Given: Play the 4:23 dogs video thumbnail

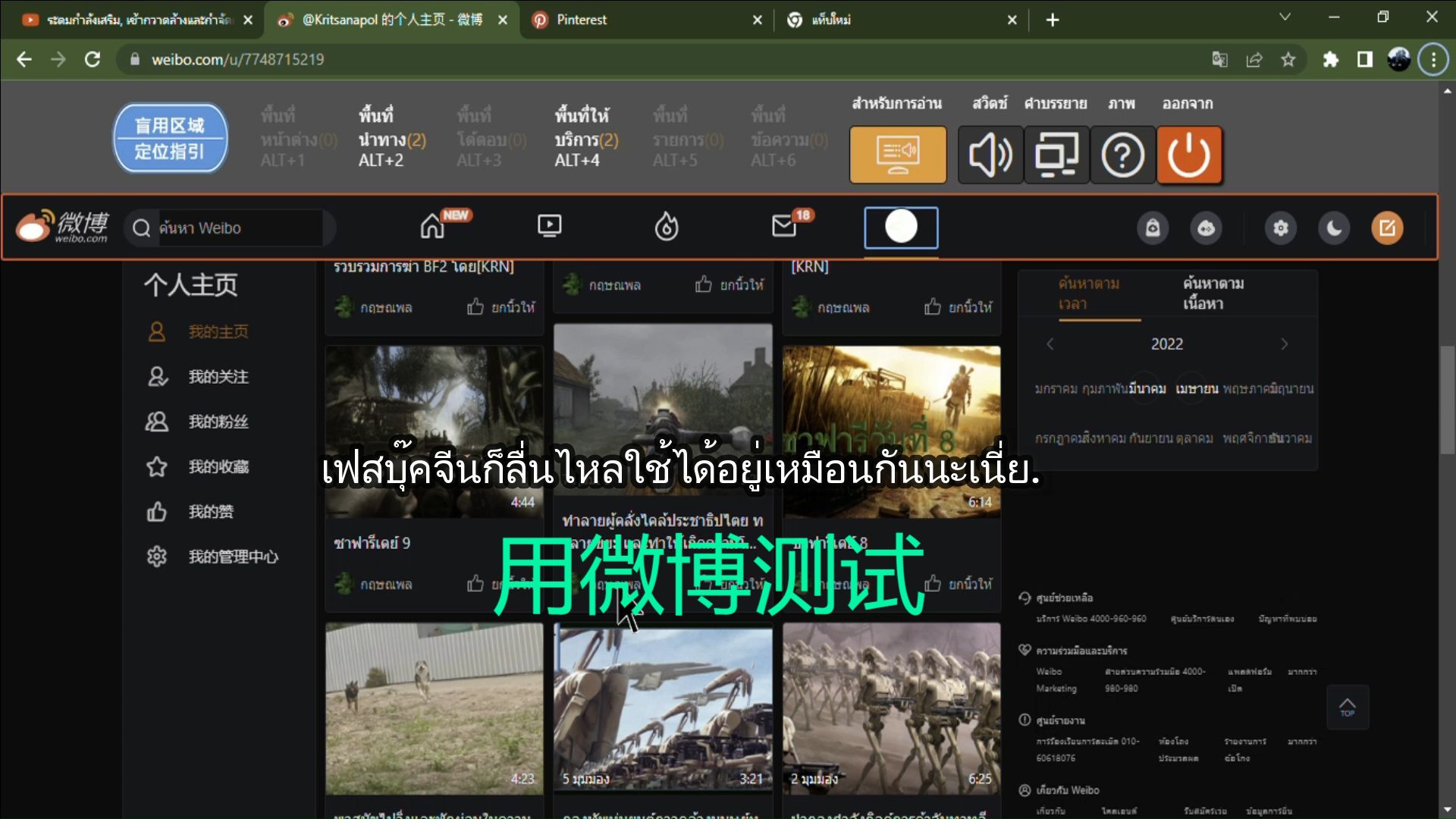Looking at the screenshot, I should tap(435, 708).
